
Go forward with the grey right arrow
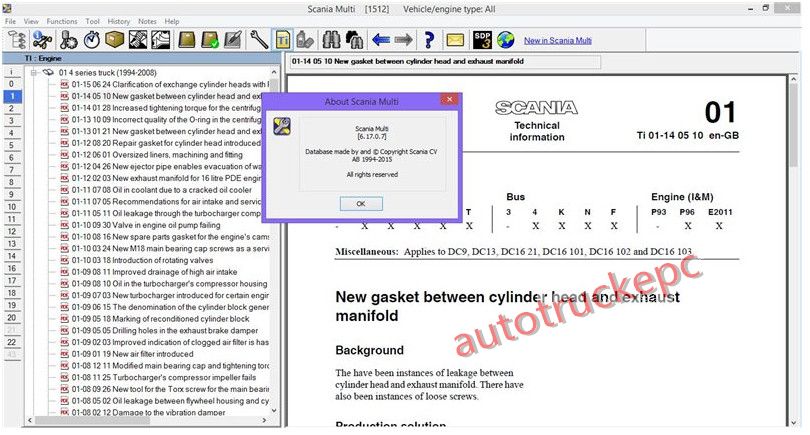click(403, 40)
